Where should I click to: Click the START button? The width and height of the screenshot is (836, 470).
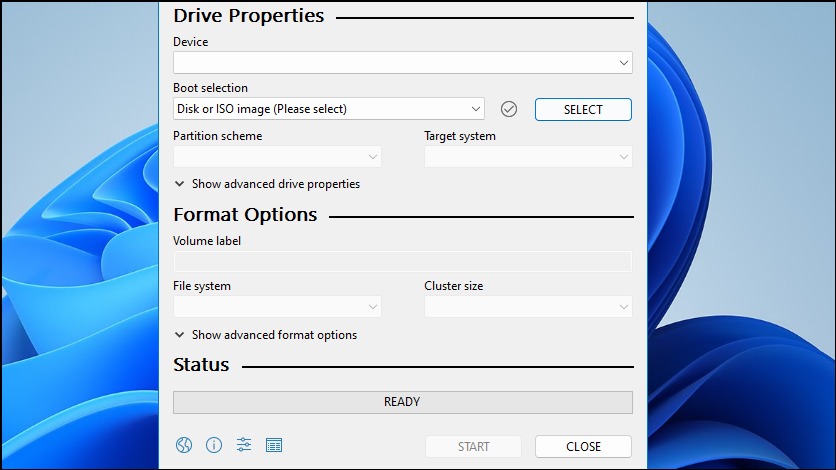(x=473, y=447)
